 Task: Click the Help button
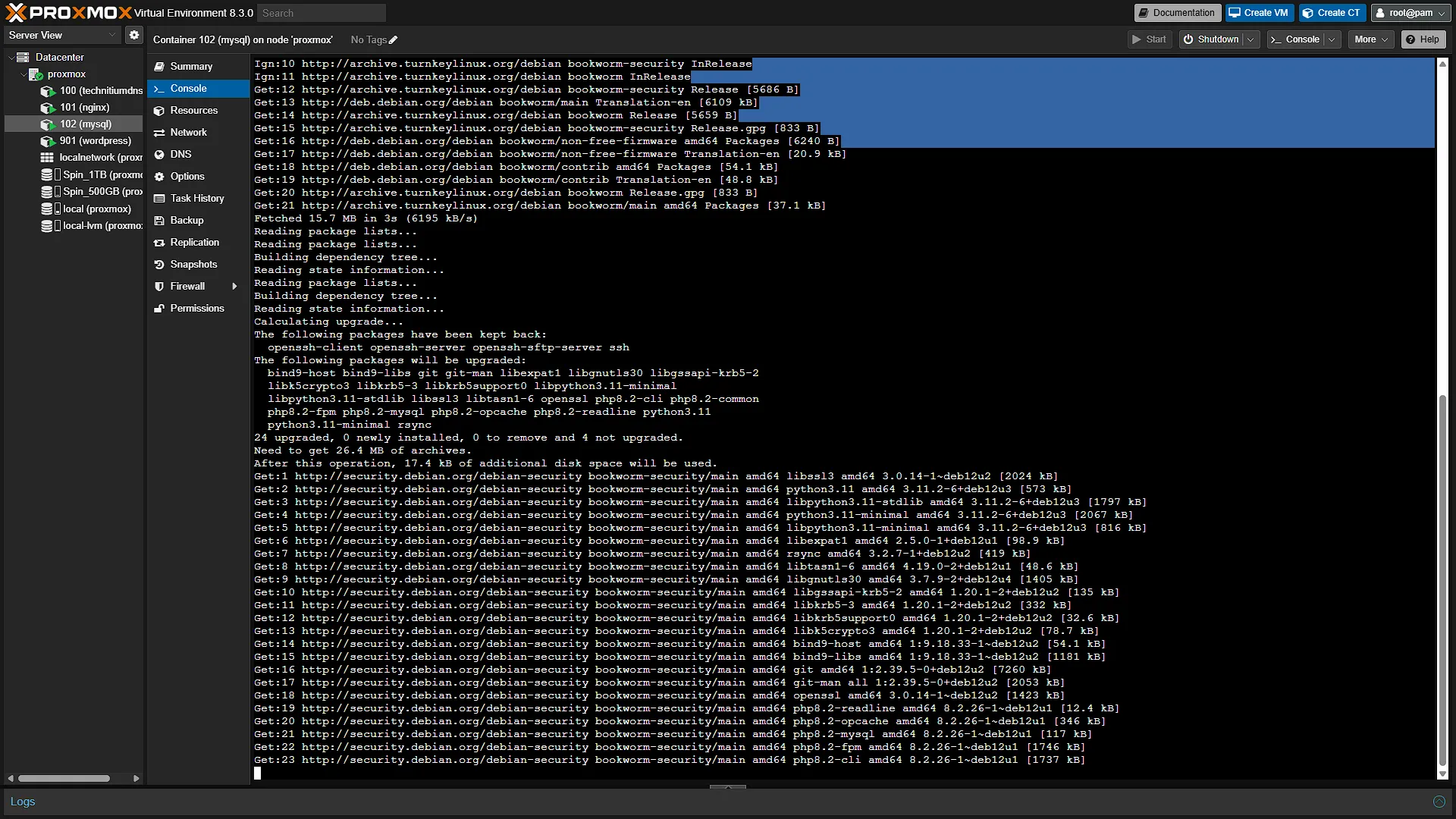[1423, 39]
